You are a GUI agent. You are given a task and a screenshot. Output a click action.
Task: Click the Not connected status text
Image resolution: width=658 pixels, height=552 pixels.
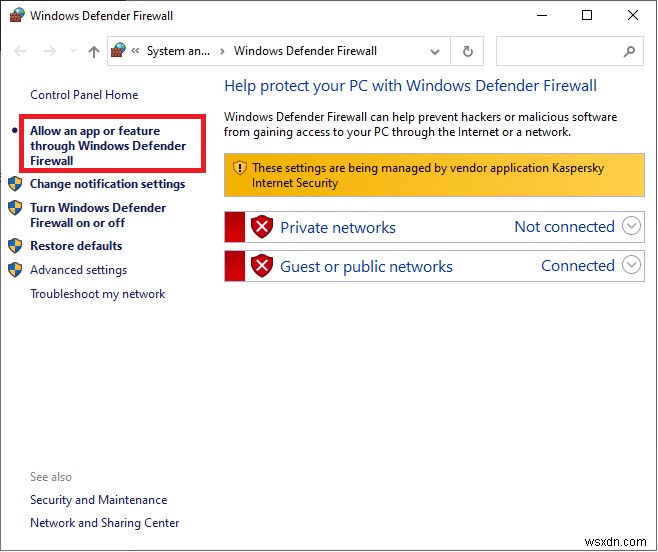coord(564,227)
